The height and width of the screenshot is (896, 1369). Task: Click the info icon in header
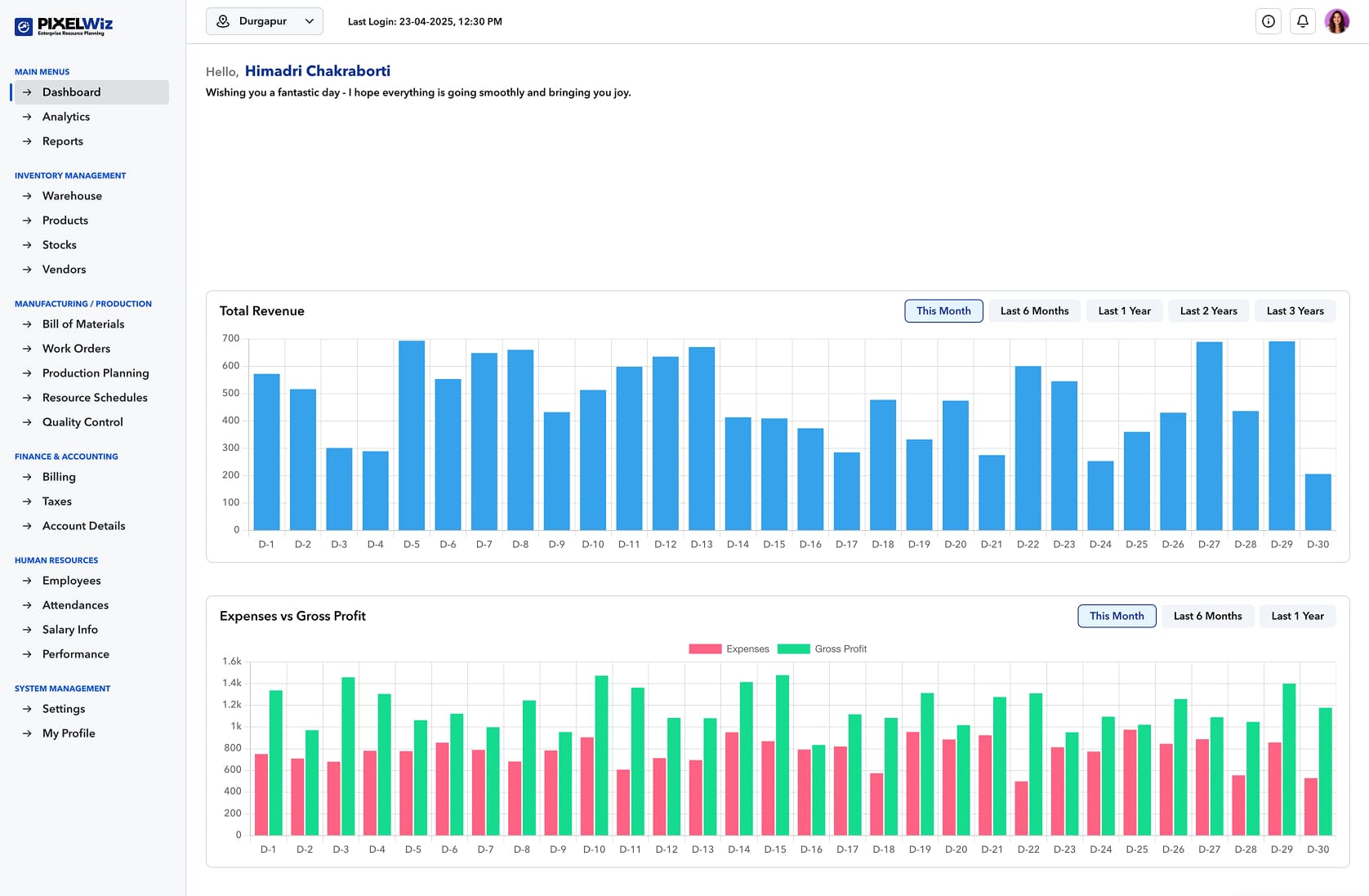1269,21
